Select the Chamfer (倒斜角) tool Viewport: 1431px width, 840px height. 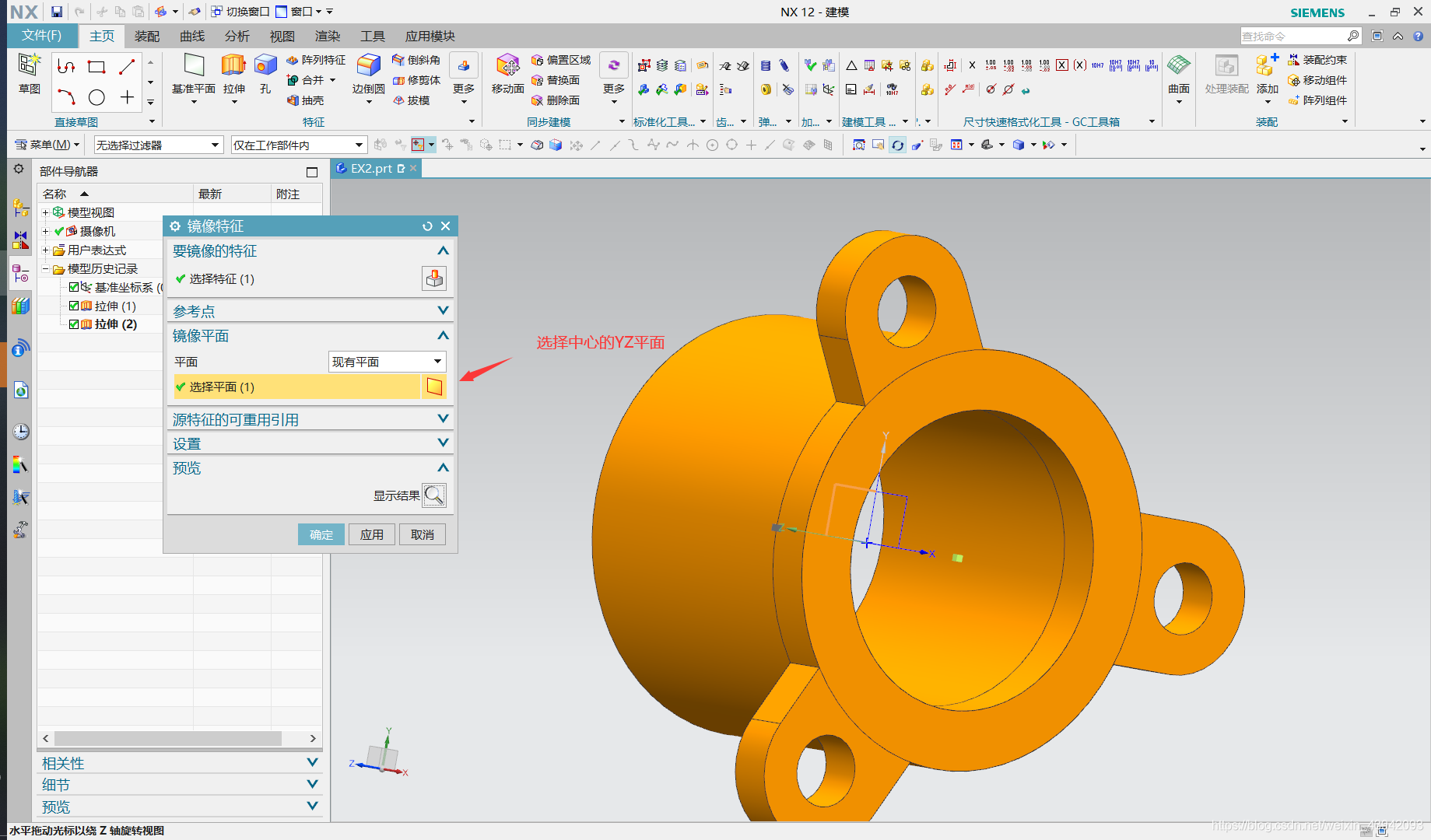416,60
